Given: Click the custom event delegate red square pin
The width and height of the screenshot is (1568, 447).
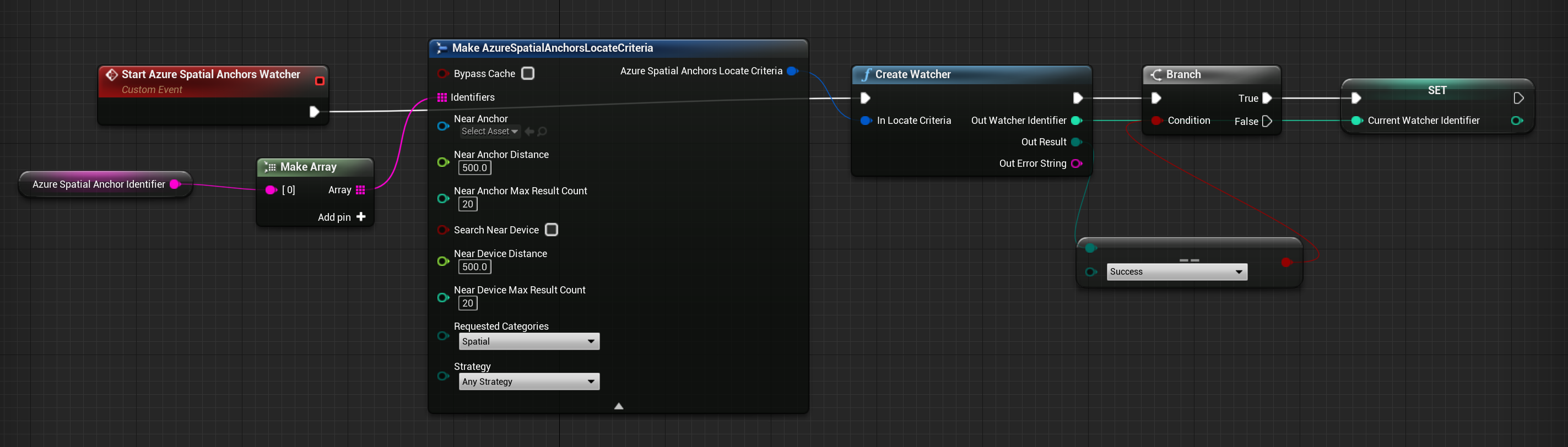Looking at the screenshot, I should coord(320,81).
